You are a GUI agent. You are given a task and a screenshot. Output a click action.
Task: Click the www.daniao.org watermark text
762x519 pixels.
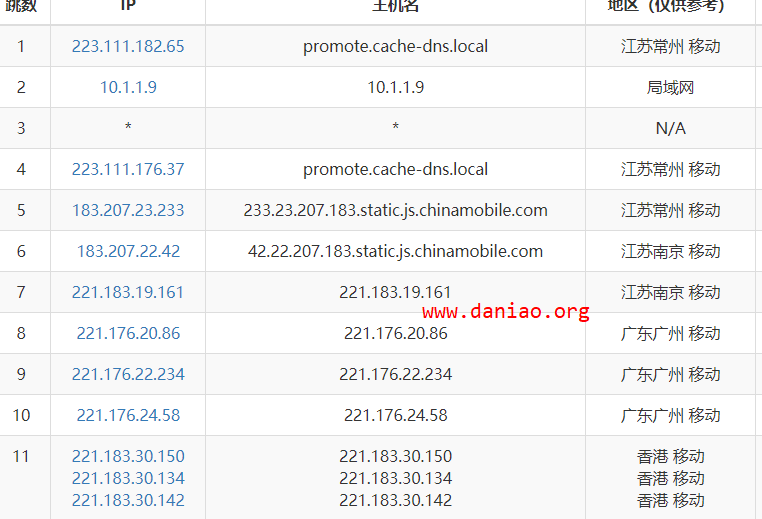click(x=506, y=311)
